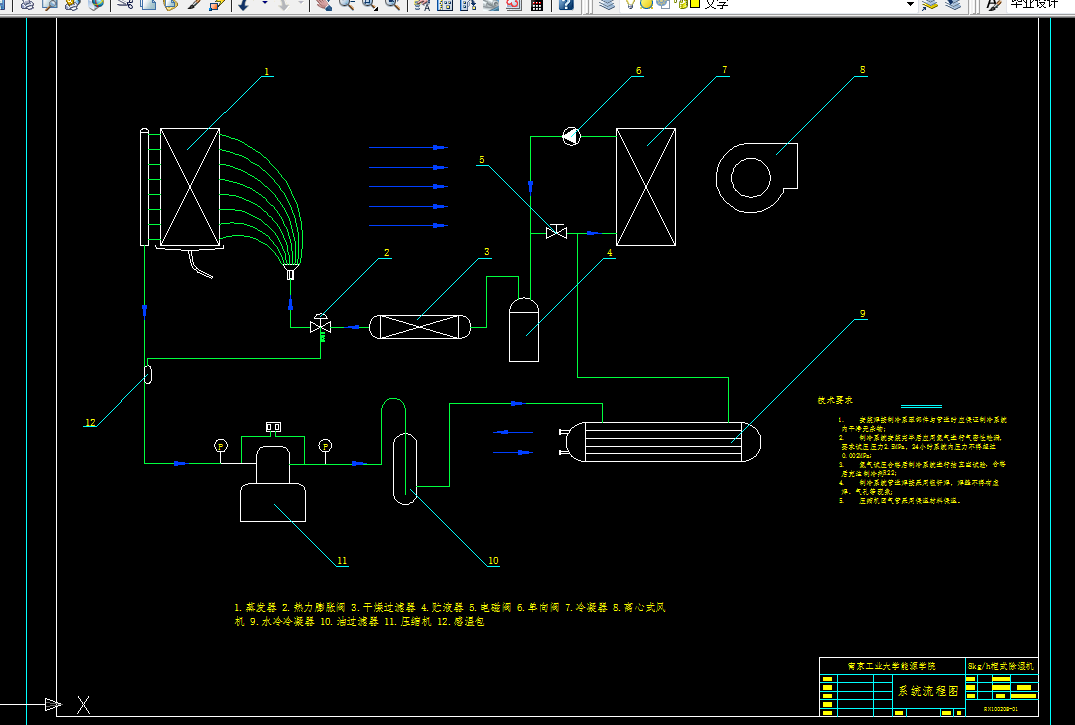
Task: Select the number label 8 callout
Action: [862, 70]
